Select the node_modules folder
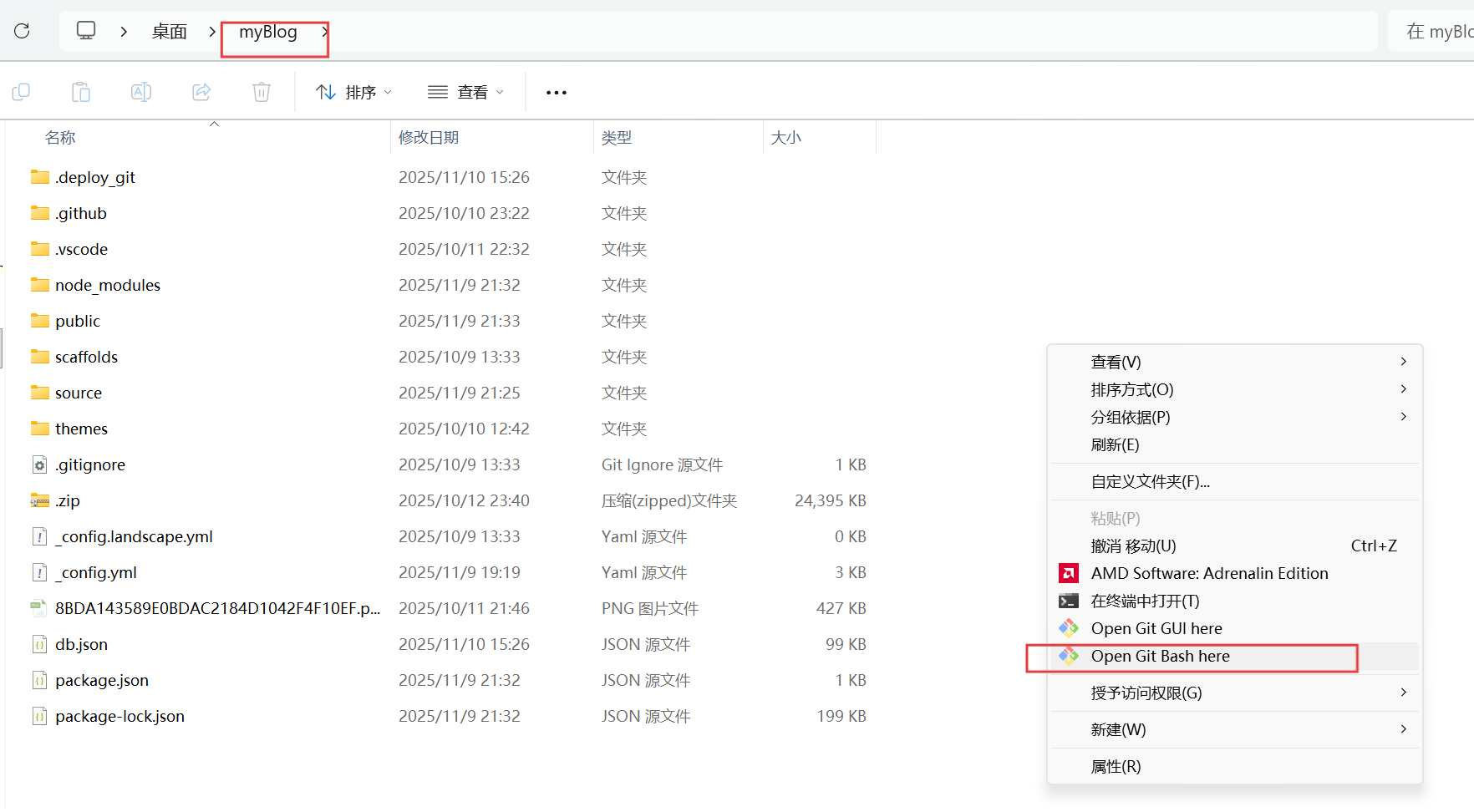Viewport: 1474px width, 812px height. [107, 286]
